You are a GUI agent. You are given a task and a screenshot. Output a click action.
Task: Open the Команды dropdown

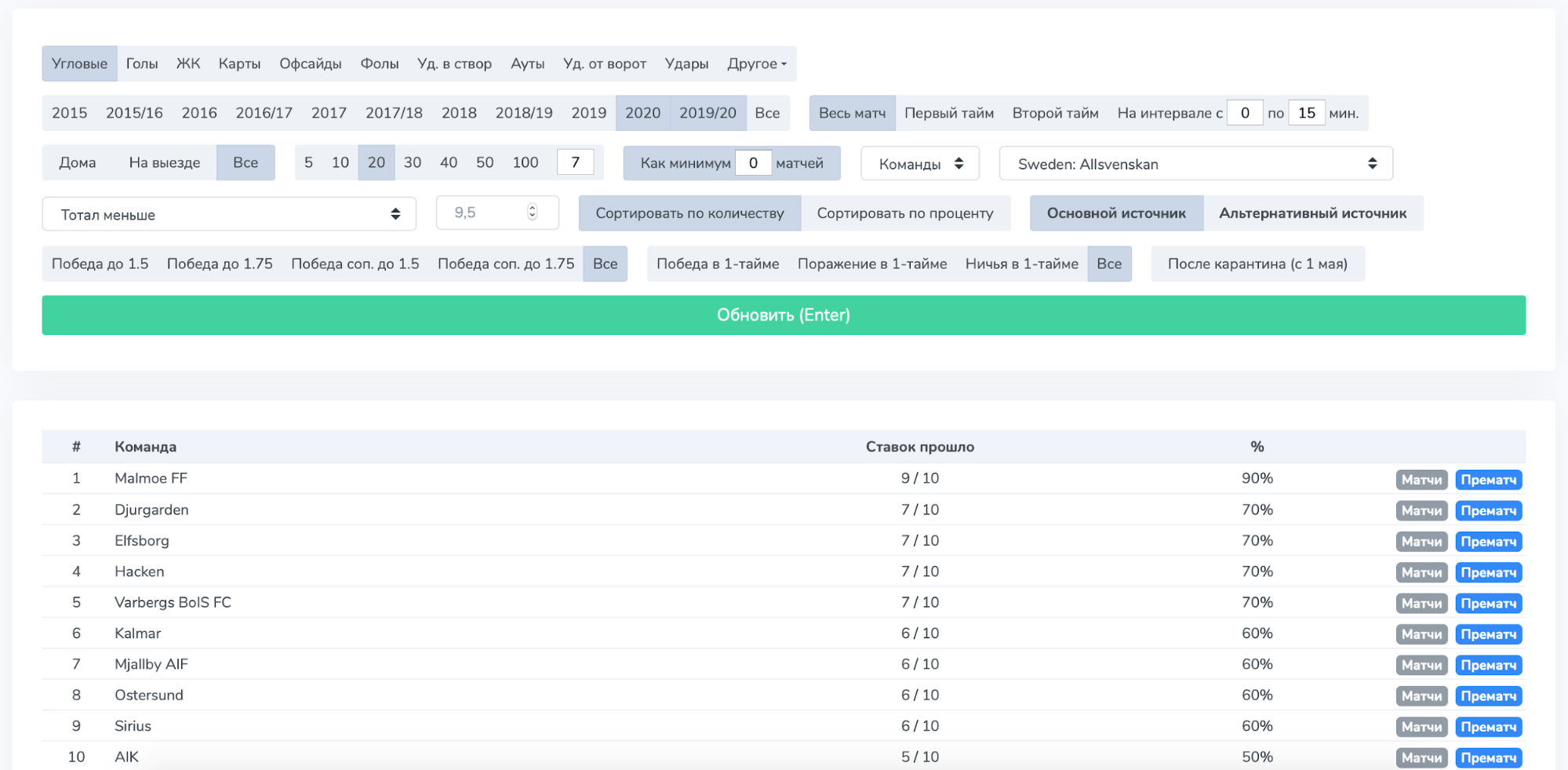920,163
